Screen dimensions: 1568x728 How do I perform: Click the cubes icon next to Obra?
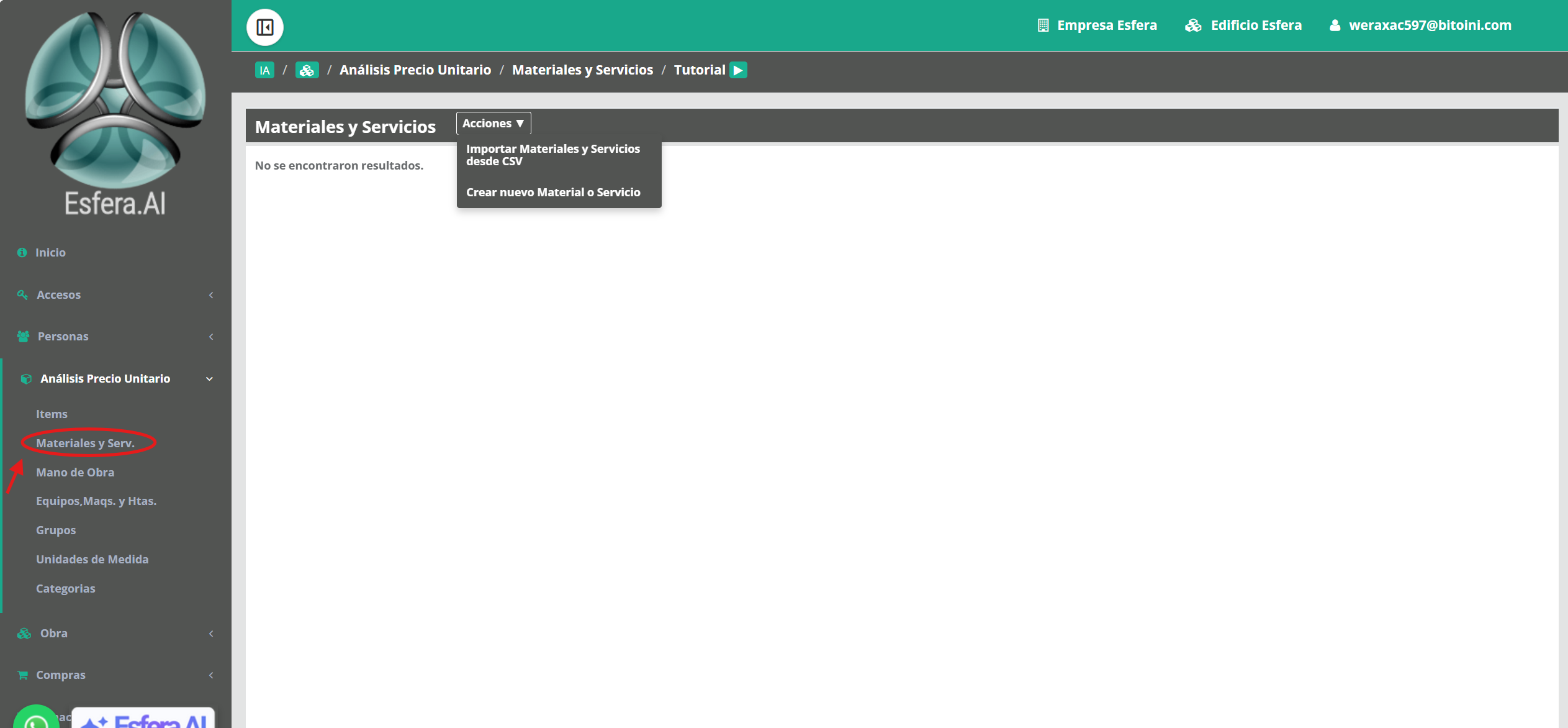(24, 634)
